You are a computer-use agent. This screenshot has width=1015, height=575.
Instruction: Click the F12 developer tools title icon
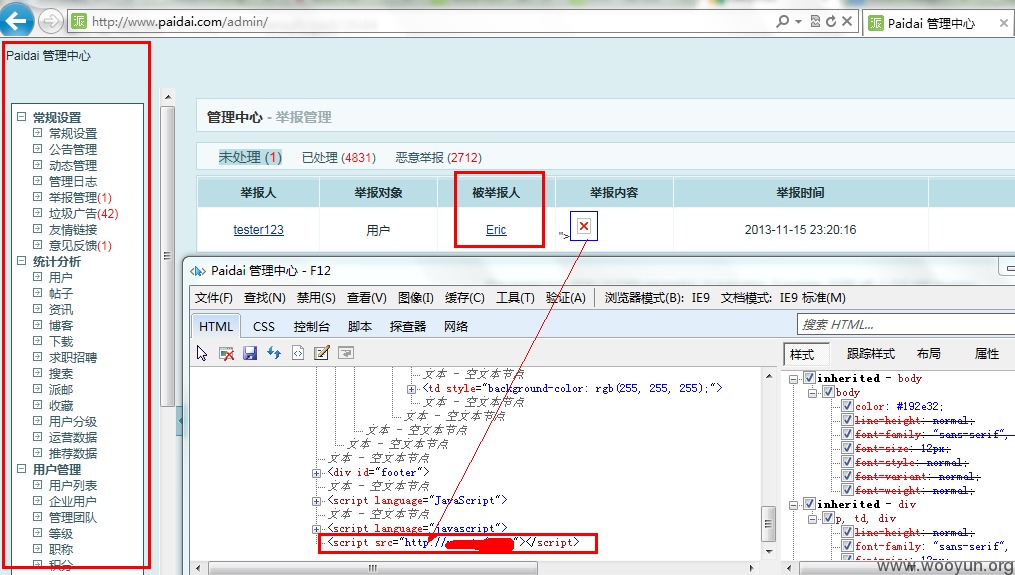197,271
